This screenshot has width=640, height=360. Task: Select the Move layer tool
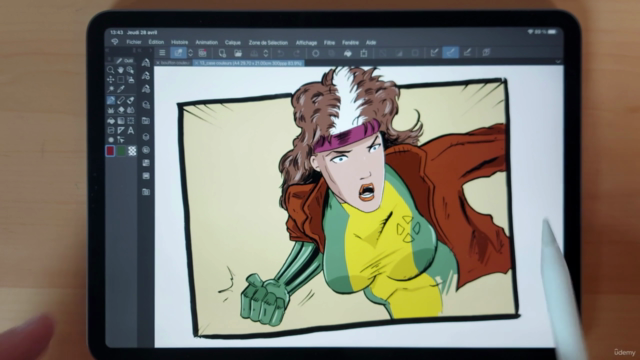click(x=110, y=80)
